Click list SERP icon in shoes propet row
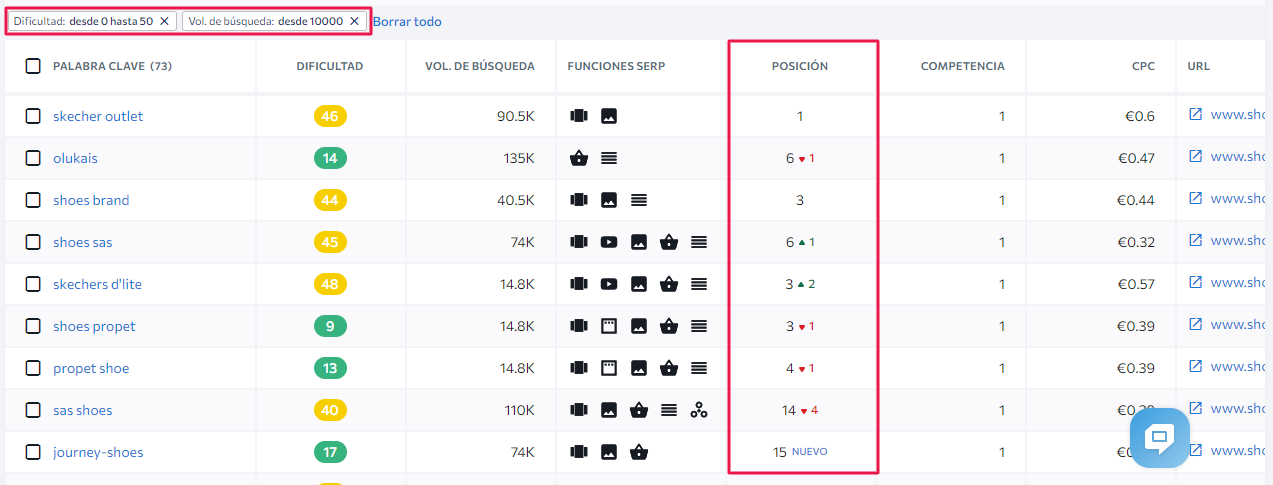 (x=698, y=326)
